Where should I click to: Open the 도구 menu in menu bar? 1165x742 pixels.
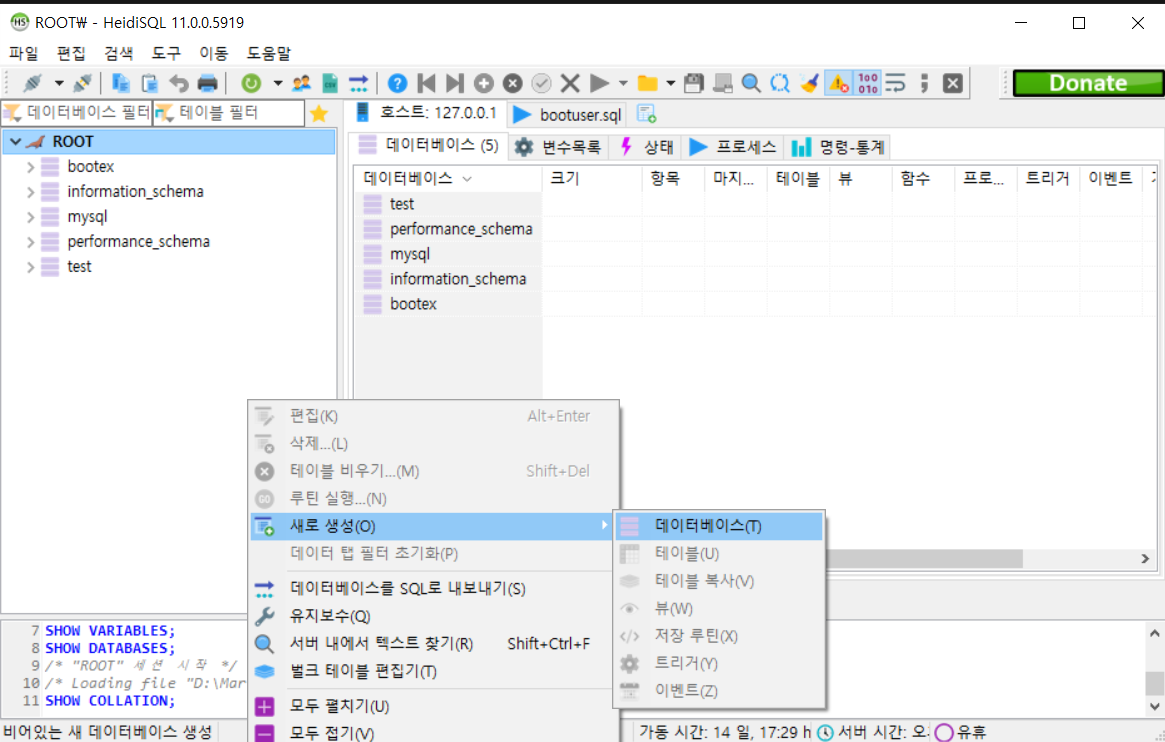pos(166,53)
